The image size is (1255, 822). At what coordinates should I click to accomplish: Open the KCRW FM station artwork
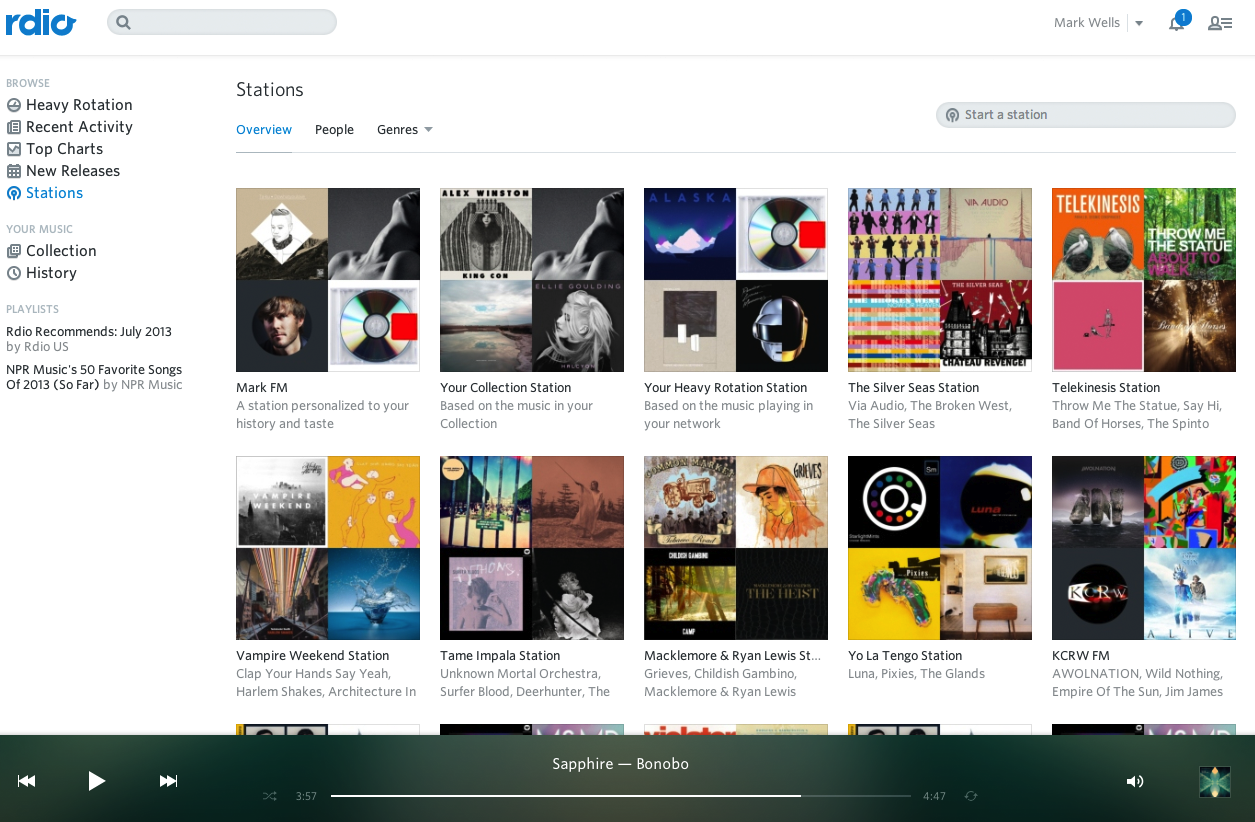1144,548
